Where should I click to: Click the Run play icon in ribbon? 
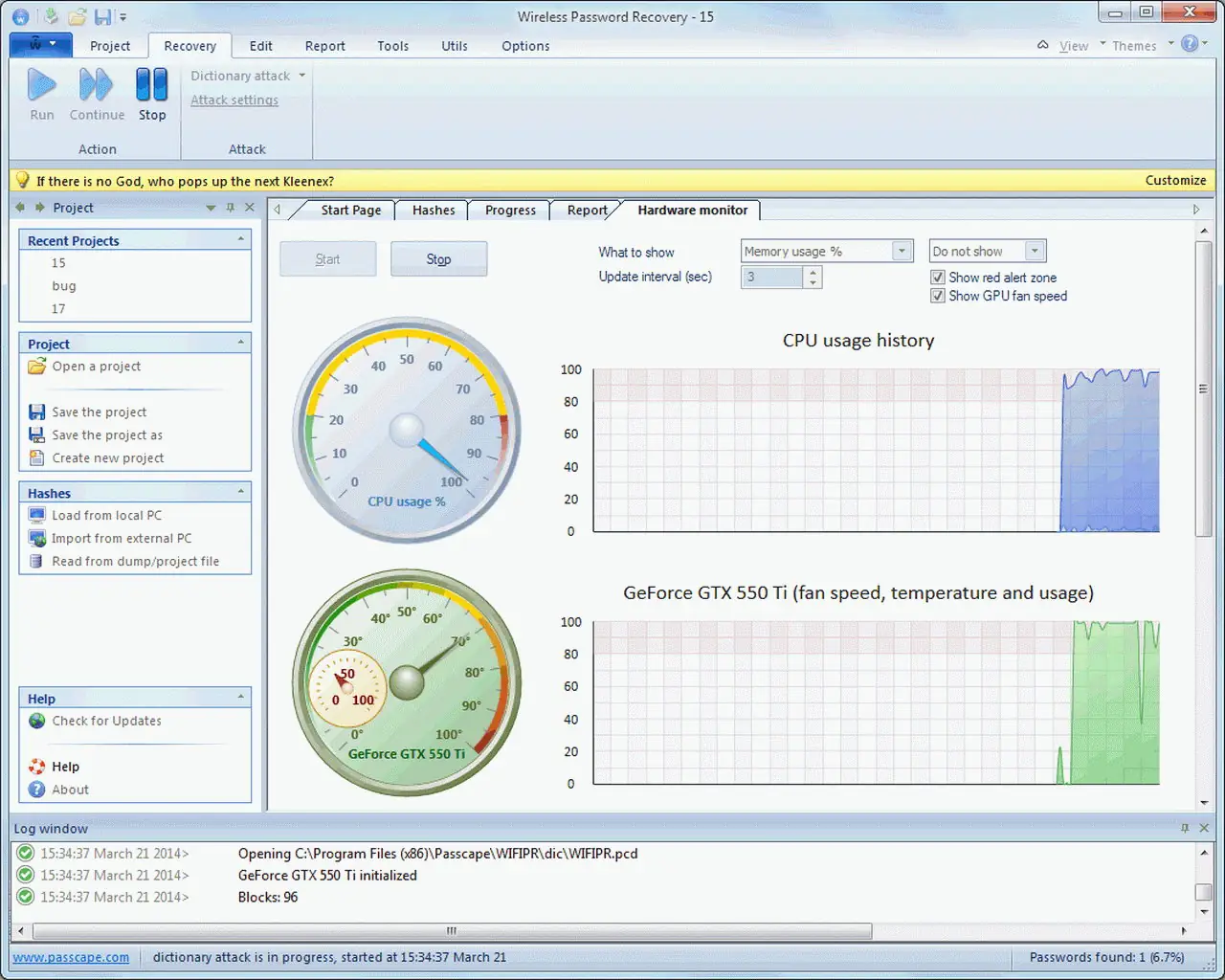click(x=41, y=85)
